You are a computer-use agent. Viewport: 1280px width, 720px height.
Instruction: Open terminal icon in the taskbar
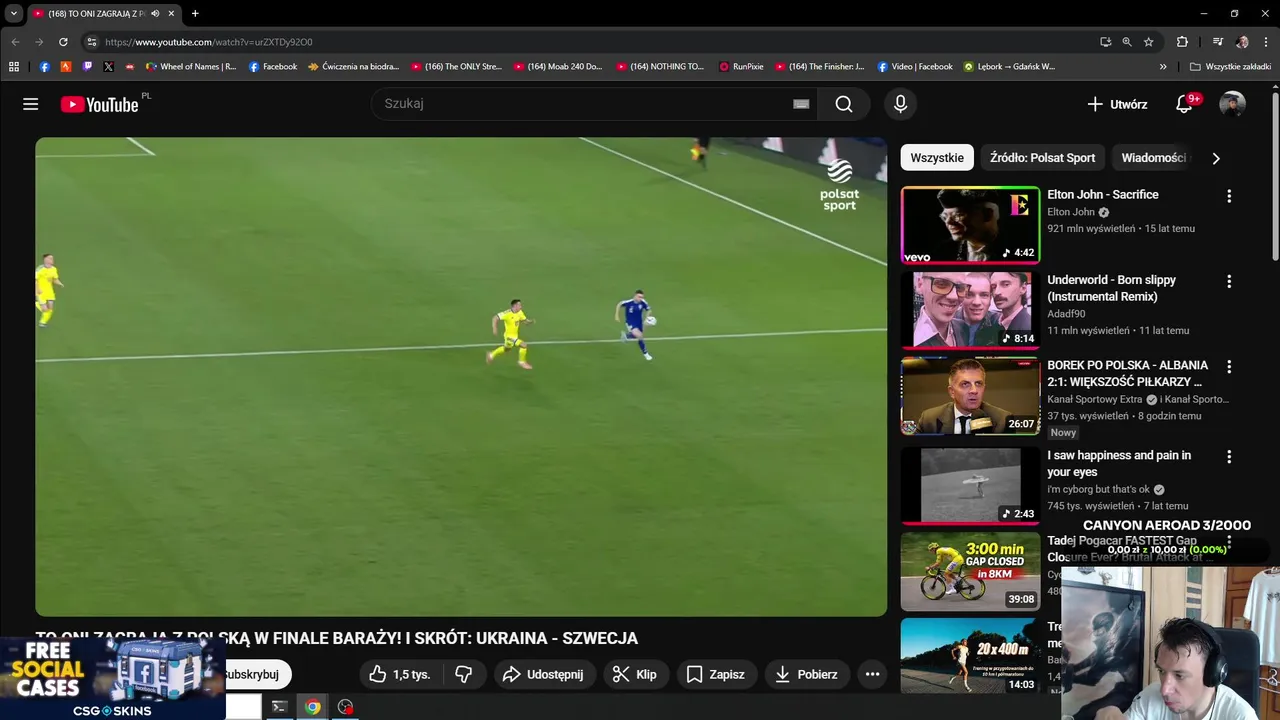[x=280, y=707]
